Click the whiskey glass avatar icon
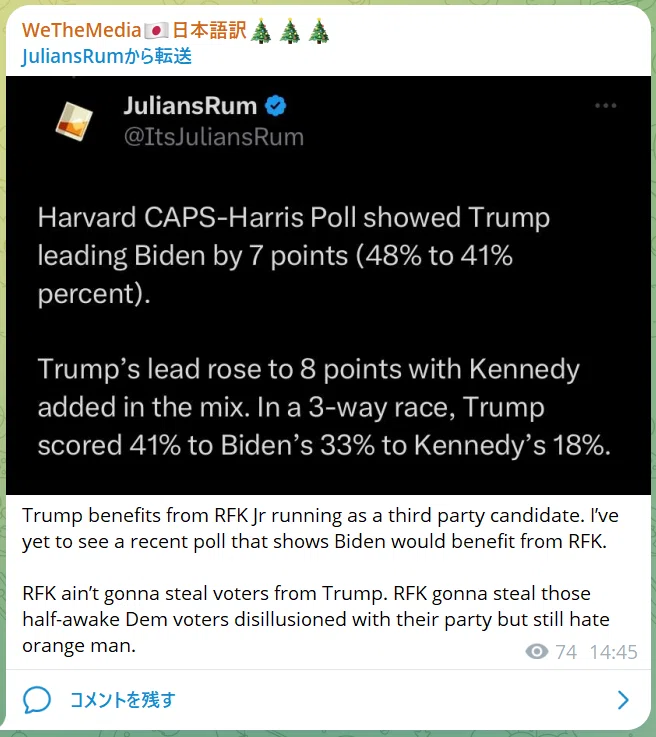Screen dimensions: 656x737 pos(74,121)
